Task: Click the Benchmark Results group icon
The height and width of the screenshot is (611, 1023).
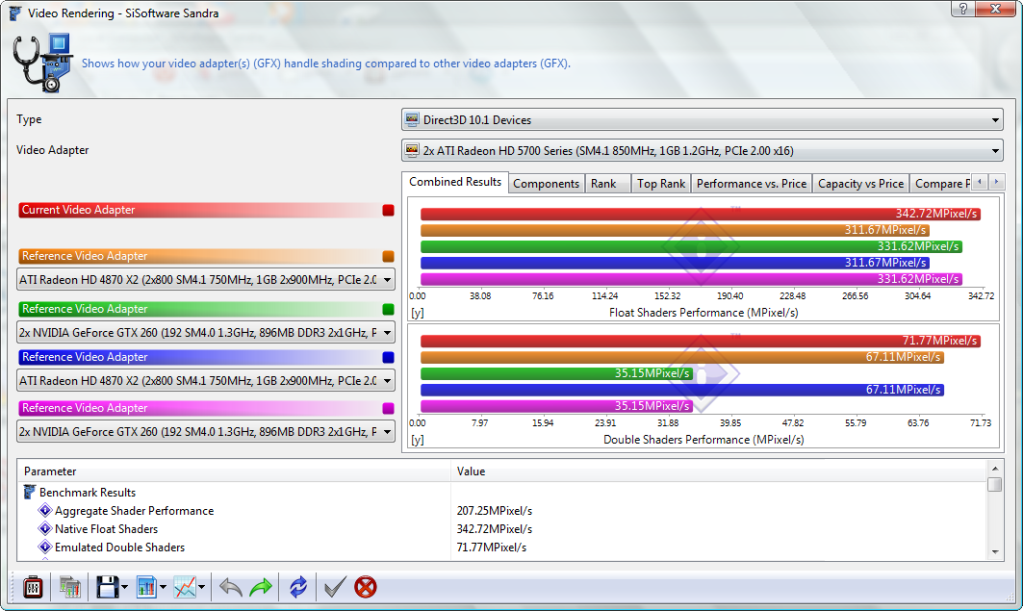Action: pos(29,492)
